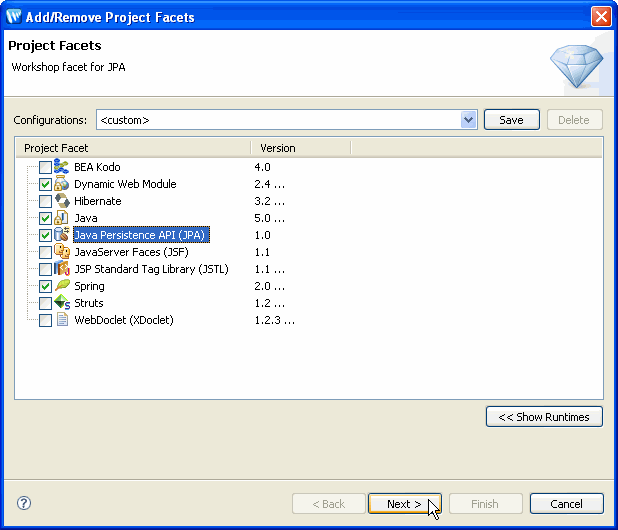This screenshot has height=530, width=618.
Task: Click JSF version 1.1 value
Action: (262, 252)
